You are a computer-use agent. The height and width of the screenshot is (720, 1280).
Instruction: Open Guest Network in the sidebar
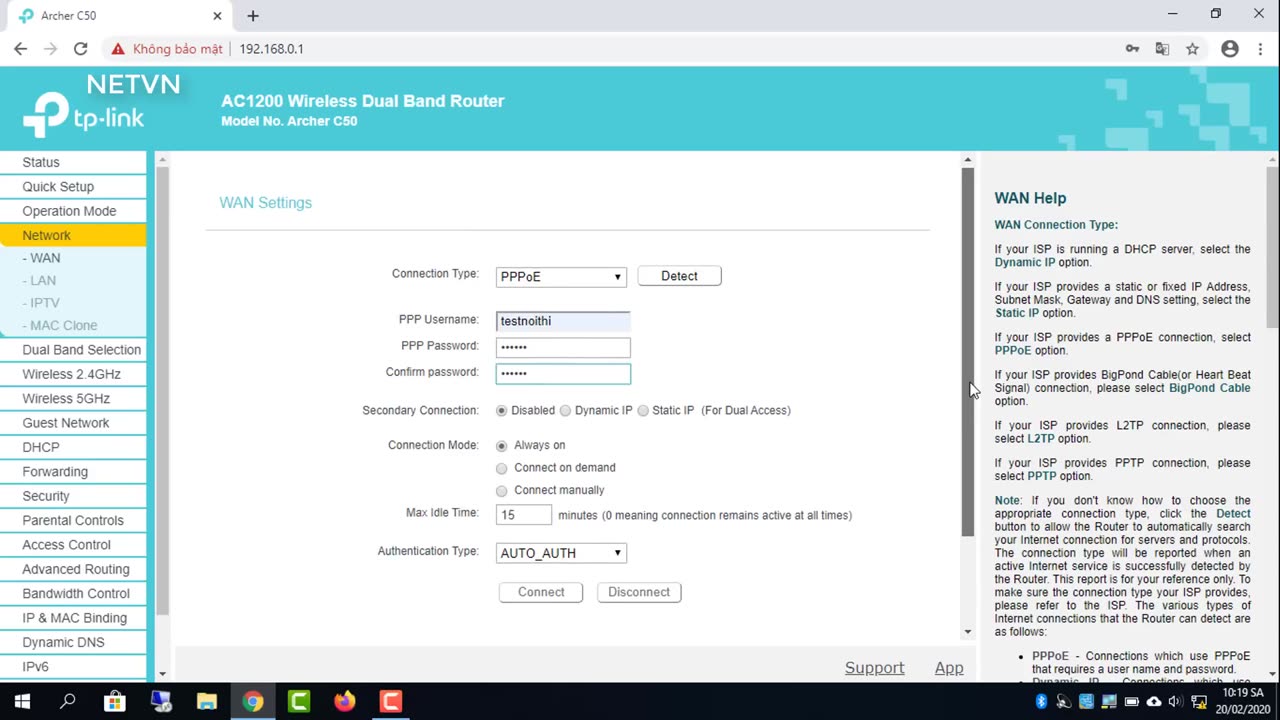73,423
